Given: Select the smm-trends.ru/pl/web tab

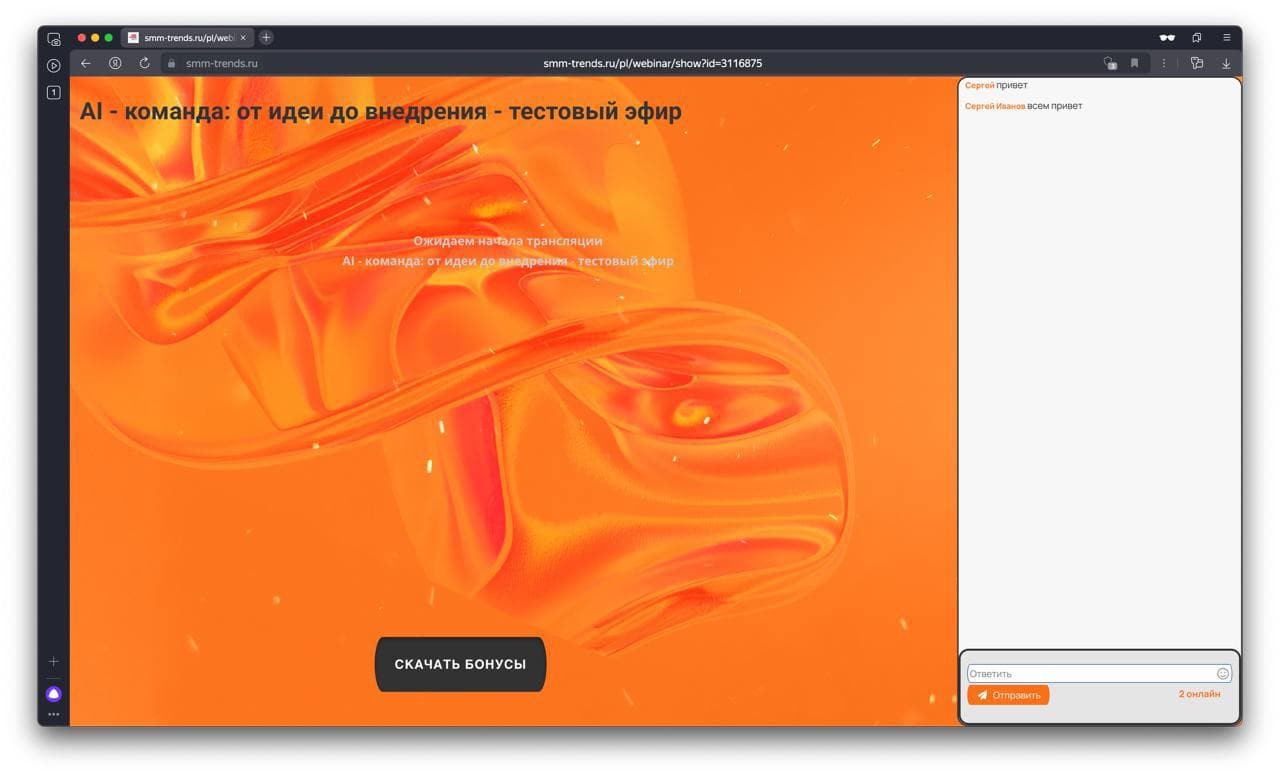Looking at the screenshot, I should (x=187, y=38).
